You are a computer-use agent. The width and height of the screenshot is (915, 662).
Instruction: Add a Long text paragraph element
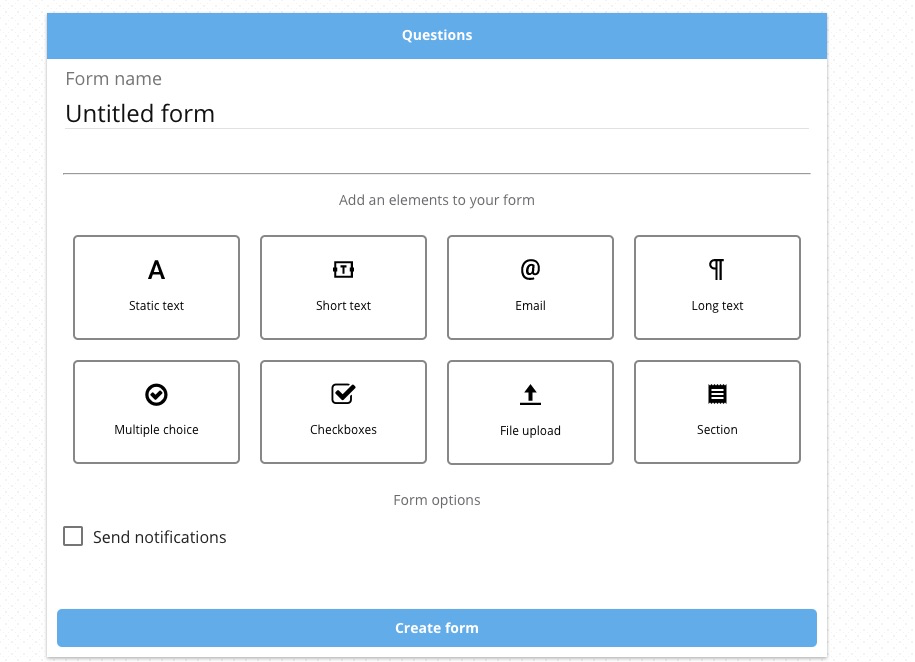coord(717,287)
